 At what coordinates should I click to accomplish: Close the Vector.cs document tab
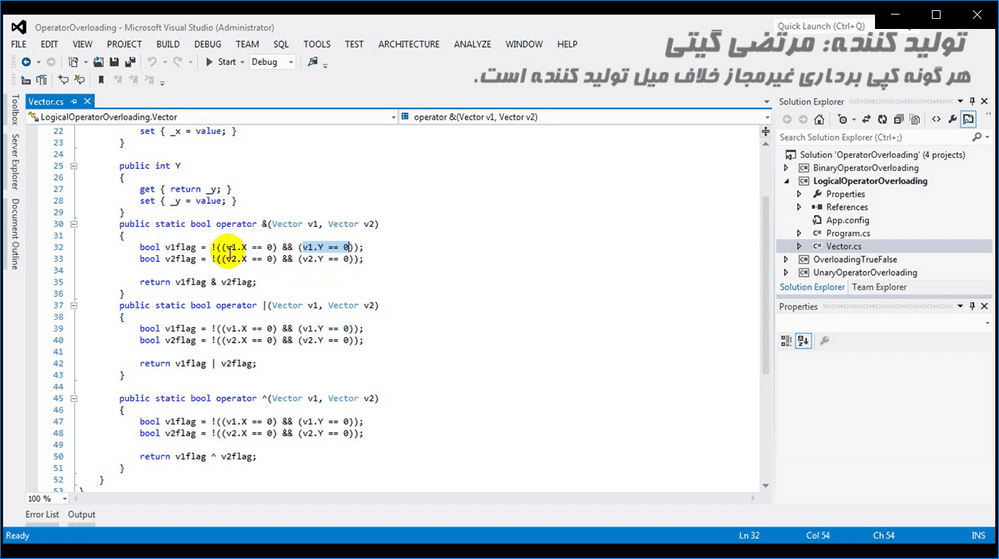coord(87,101)
